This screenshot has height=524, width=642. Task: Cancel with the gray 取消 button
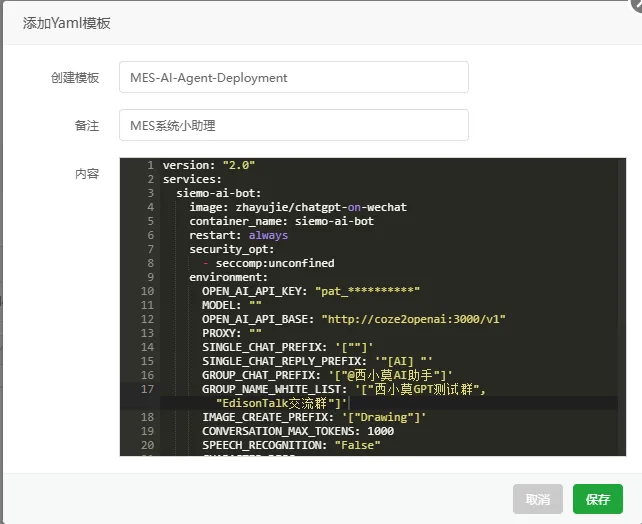(x=537, y=499)
